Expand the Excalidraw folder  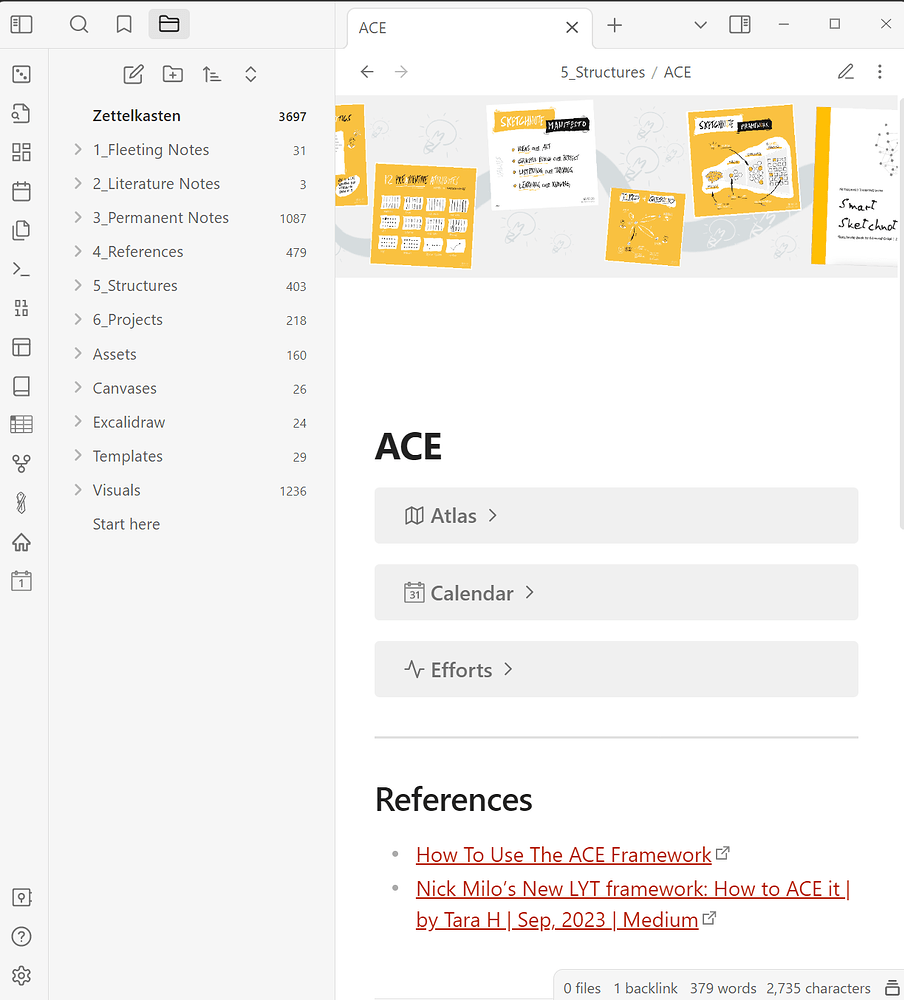(x=78, y=422)
